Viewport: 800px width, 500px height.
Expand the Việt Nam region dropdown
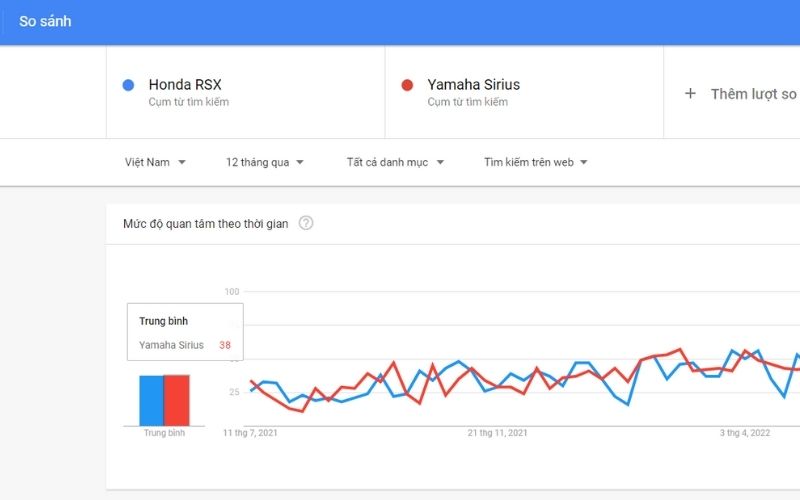[x=155, y=162]
